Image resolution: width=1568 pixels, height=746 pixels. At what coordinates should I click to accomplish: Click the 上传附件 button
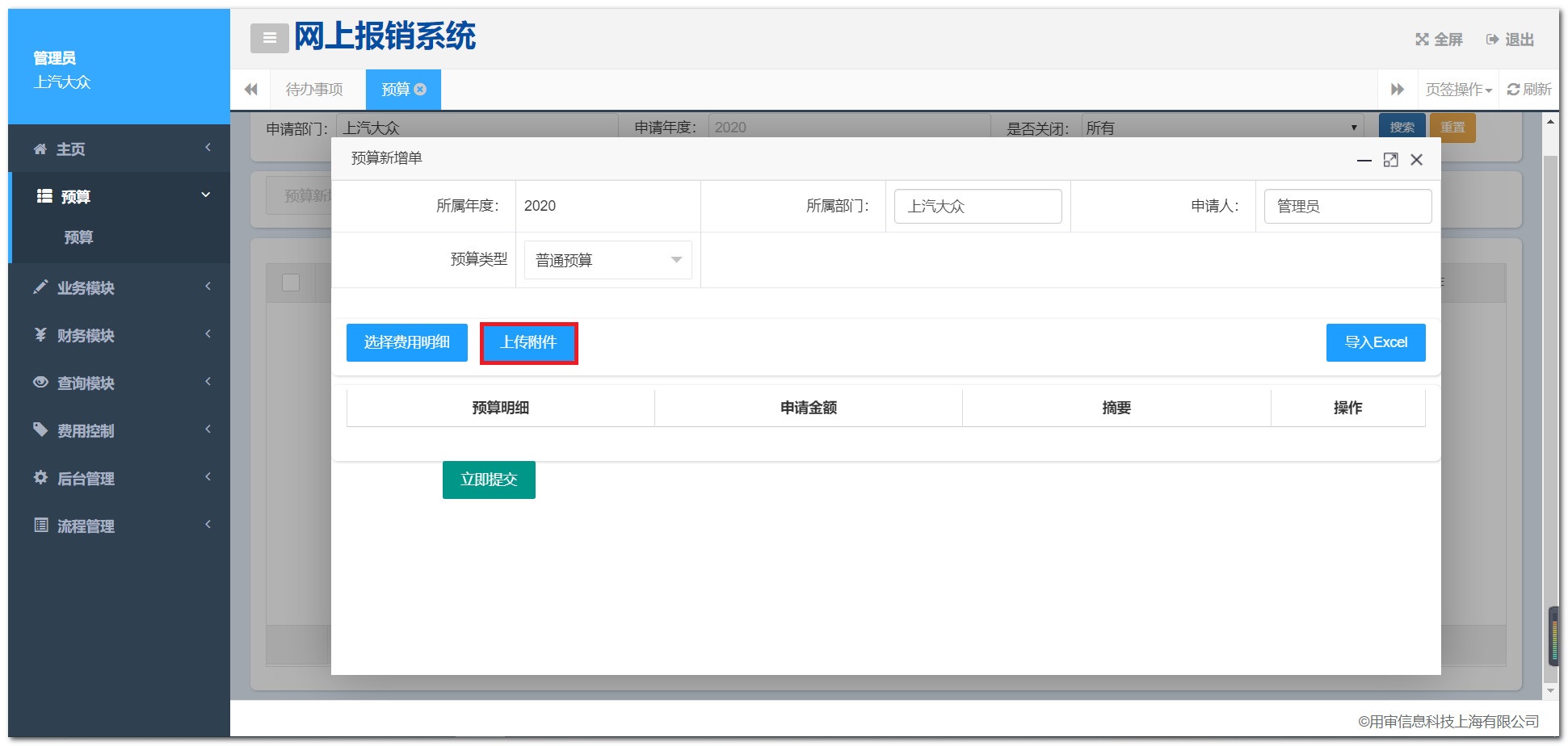pyautogui.click(x=528, y=343)
